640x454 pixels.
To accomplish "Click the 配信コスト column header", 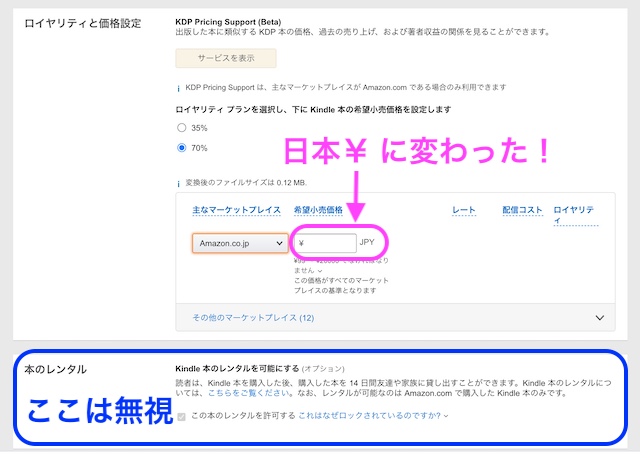I will pos(522,210).
